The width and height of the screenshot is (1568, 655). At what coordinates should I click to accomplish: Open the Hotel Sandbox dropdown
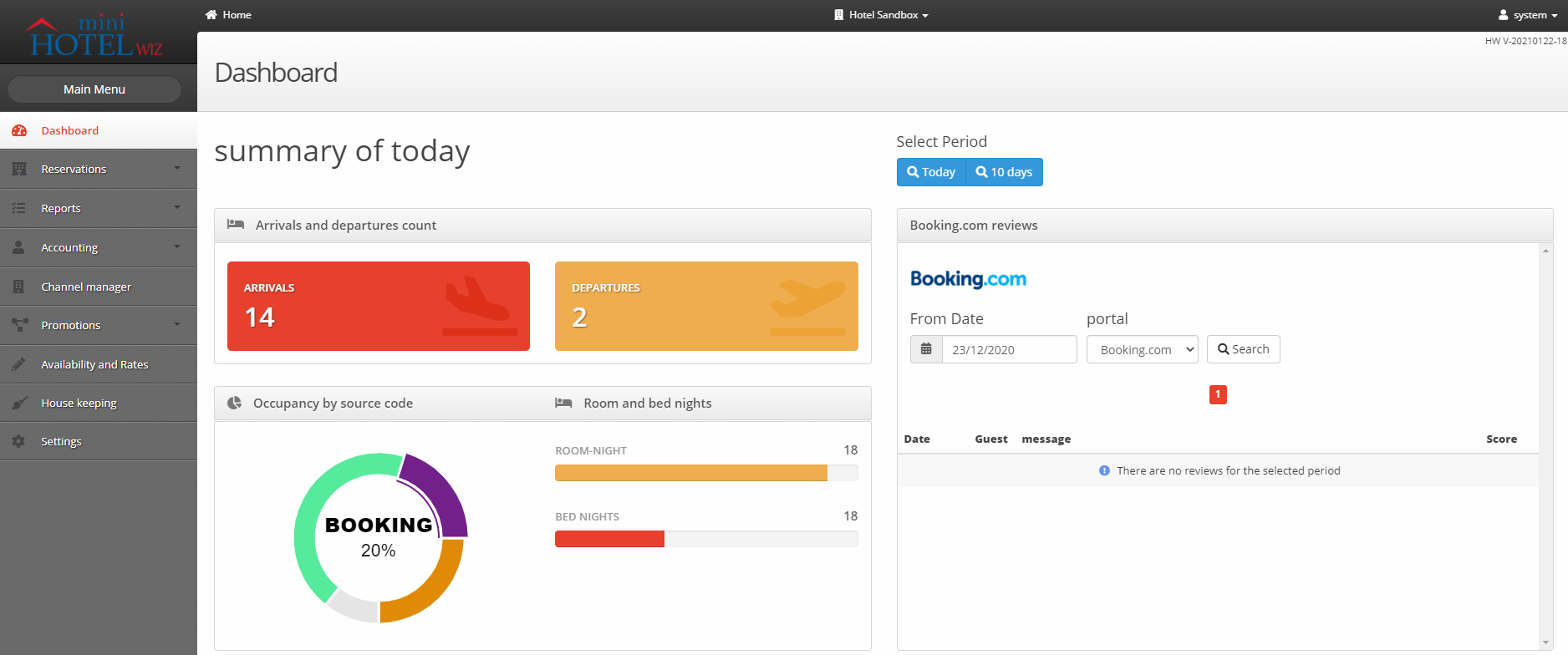(882, 15)
